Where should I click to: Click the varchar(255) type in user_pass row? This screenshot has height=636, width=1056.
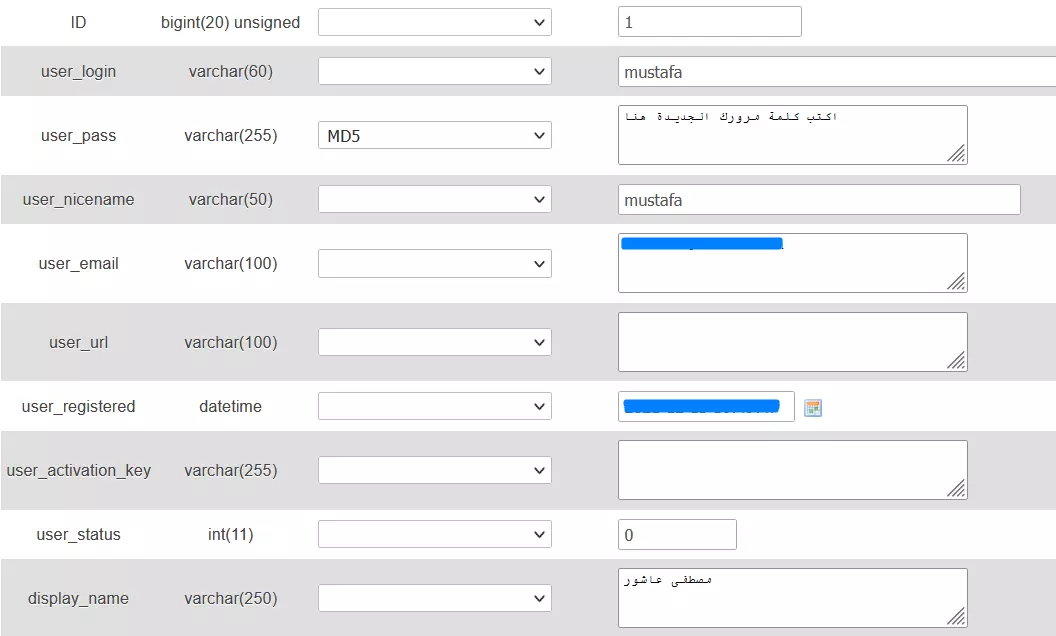(230, 135)
